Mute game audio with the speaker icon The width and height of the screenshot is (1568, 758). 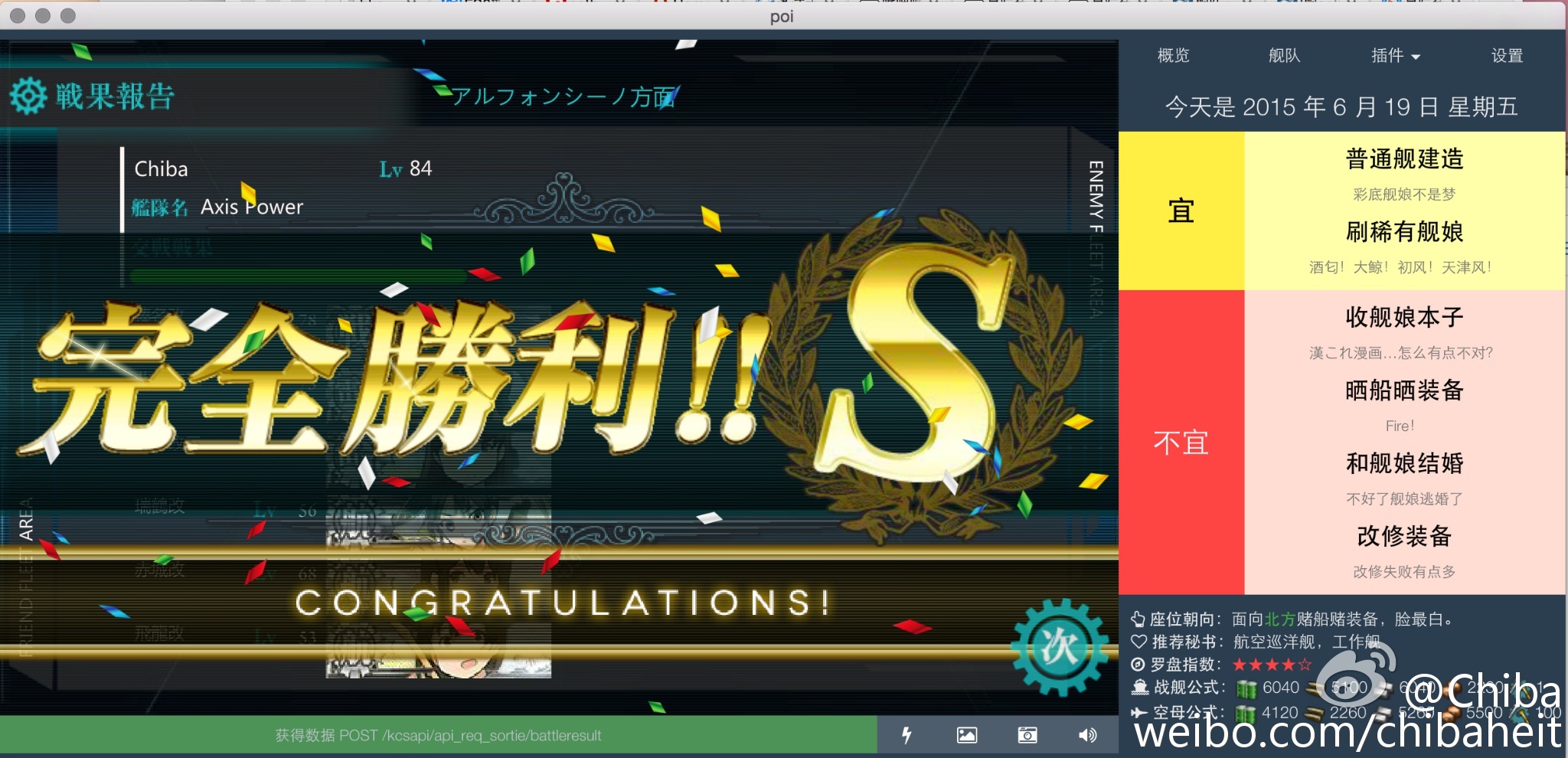[1087, 735]
